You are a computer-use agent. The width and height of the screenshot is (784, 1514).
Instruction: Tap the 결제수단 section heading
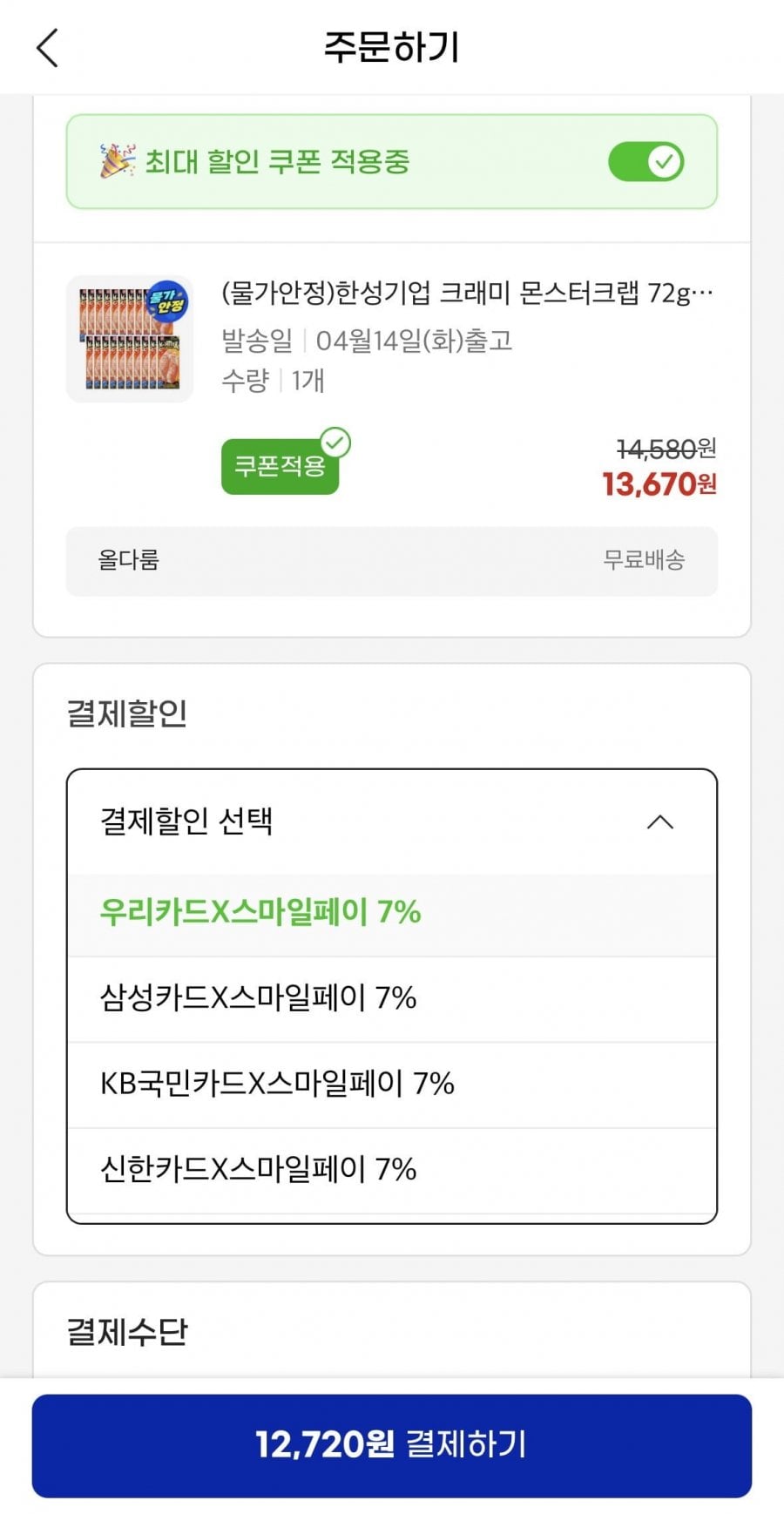(127, 1332)
